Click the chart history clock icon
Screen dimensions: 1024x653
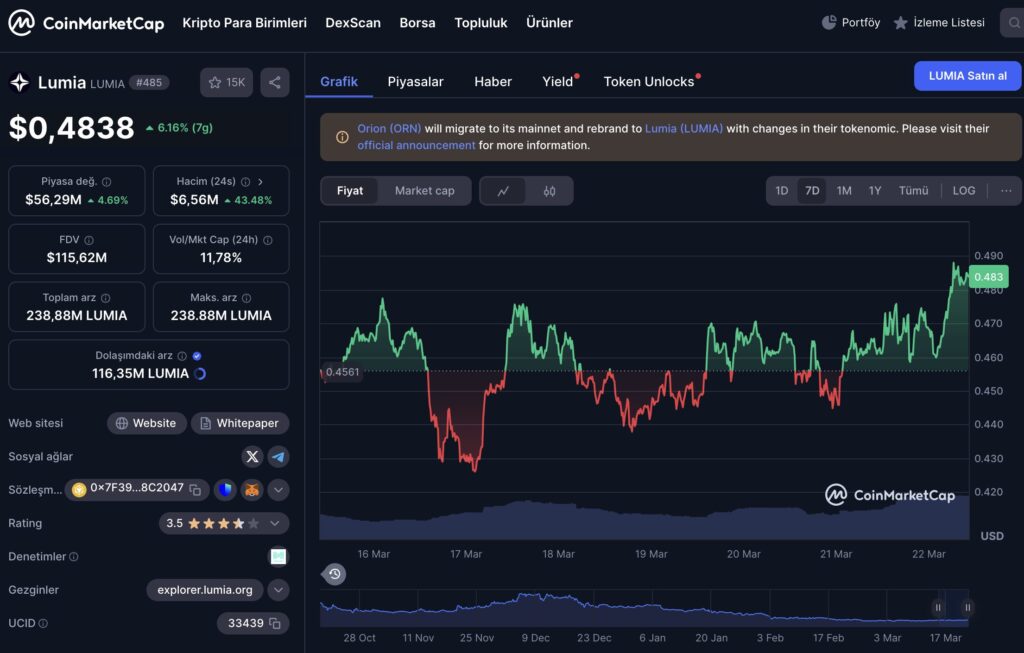pyautogui.click(x=334, y=574)
